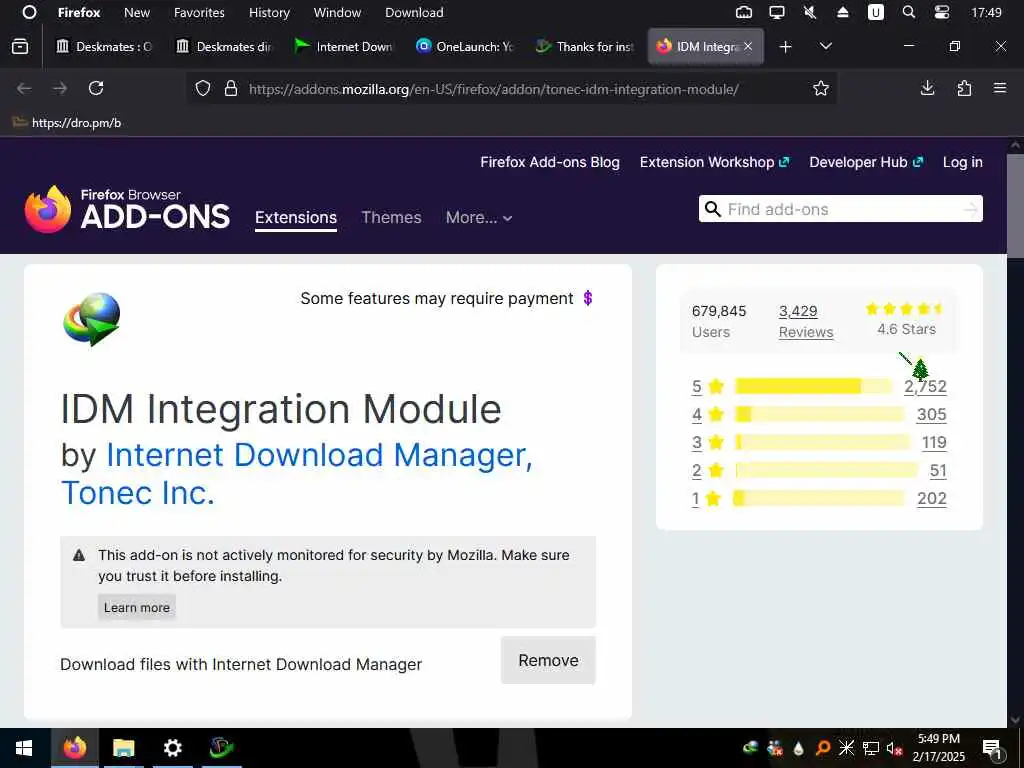Open the Favorites menu
Screen dimensions: 1024x768
point(199,12)
